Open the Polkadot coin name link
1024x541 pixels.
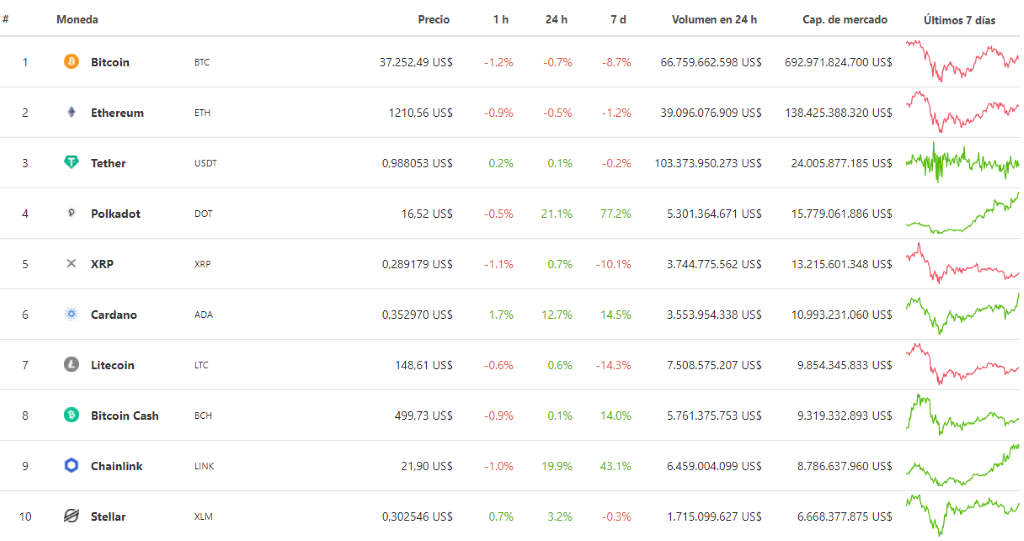tap(116, 214)
